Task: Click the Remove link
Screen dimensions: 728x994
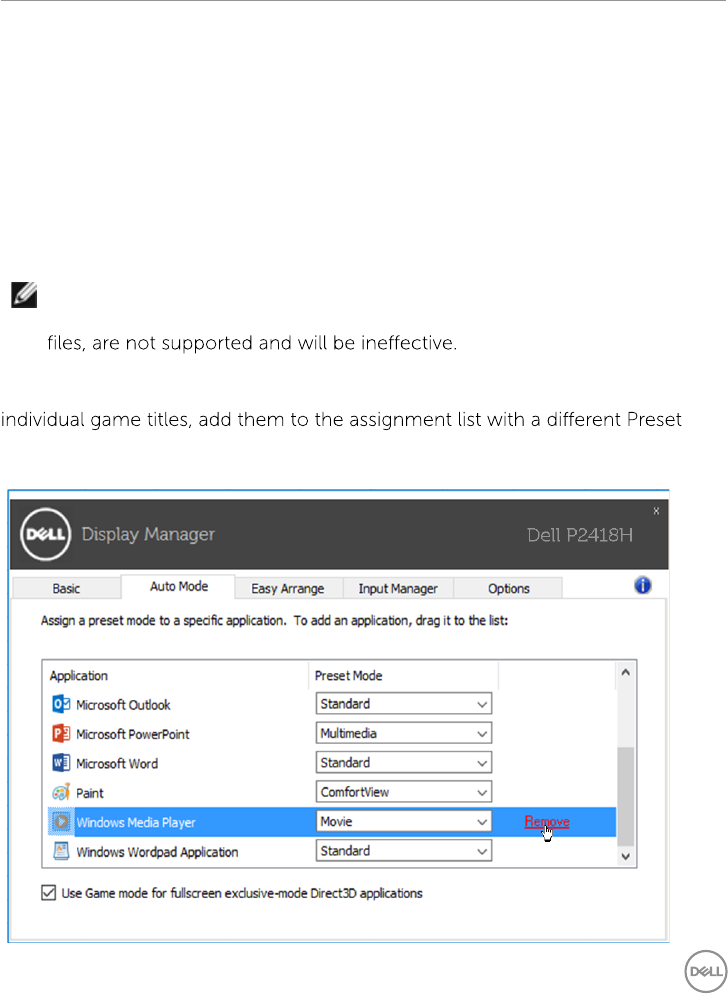Action: tap(547, 822)
